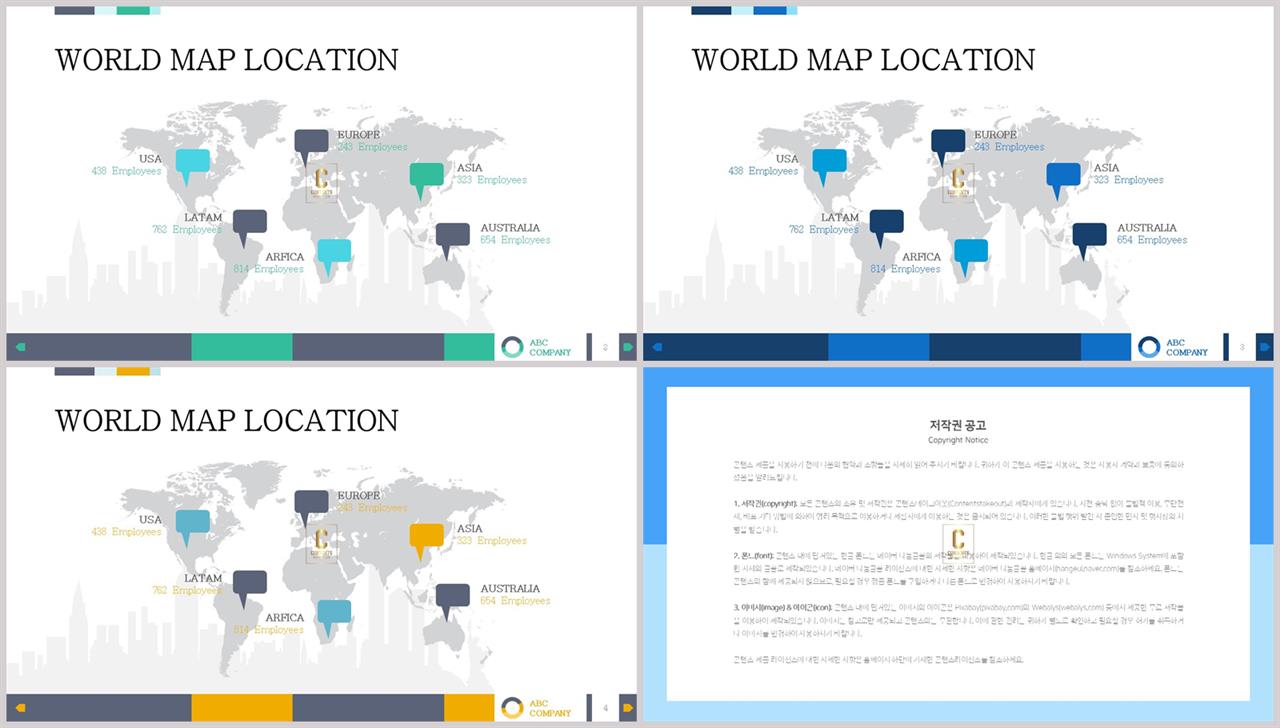This screenshot has height=728, width=1280.
Task: Click '814 Employees' text on yellow slide 4
Action: click(268, 630)
